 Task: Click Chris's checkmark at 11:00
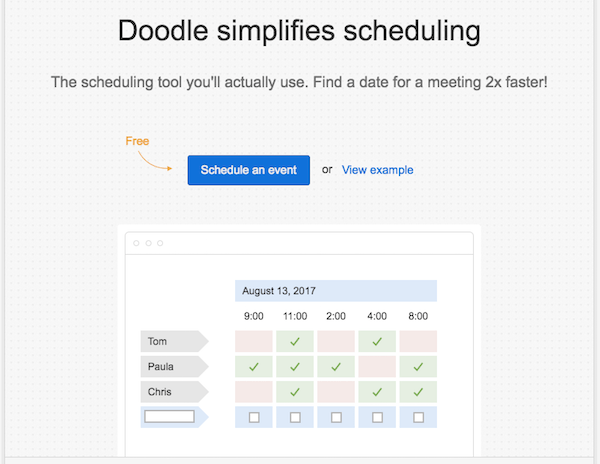[x=295, y=392]
